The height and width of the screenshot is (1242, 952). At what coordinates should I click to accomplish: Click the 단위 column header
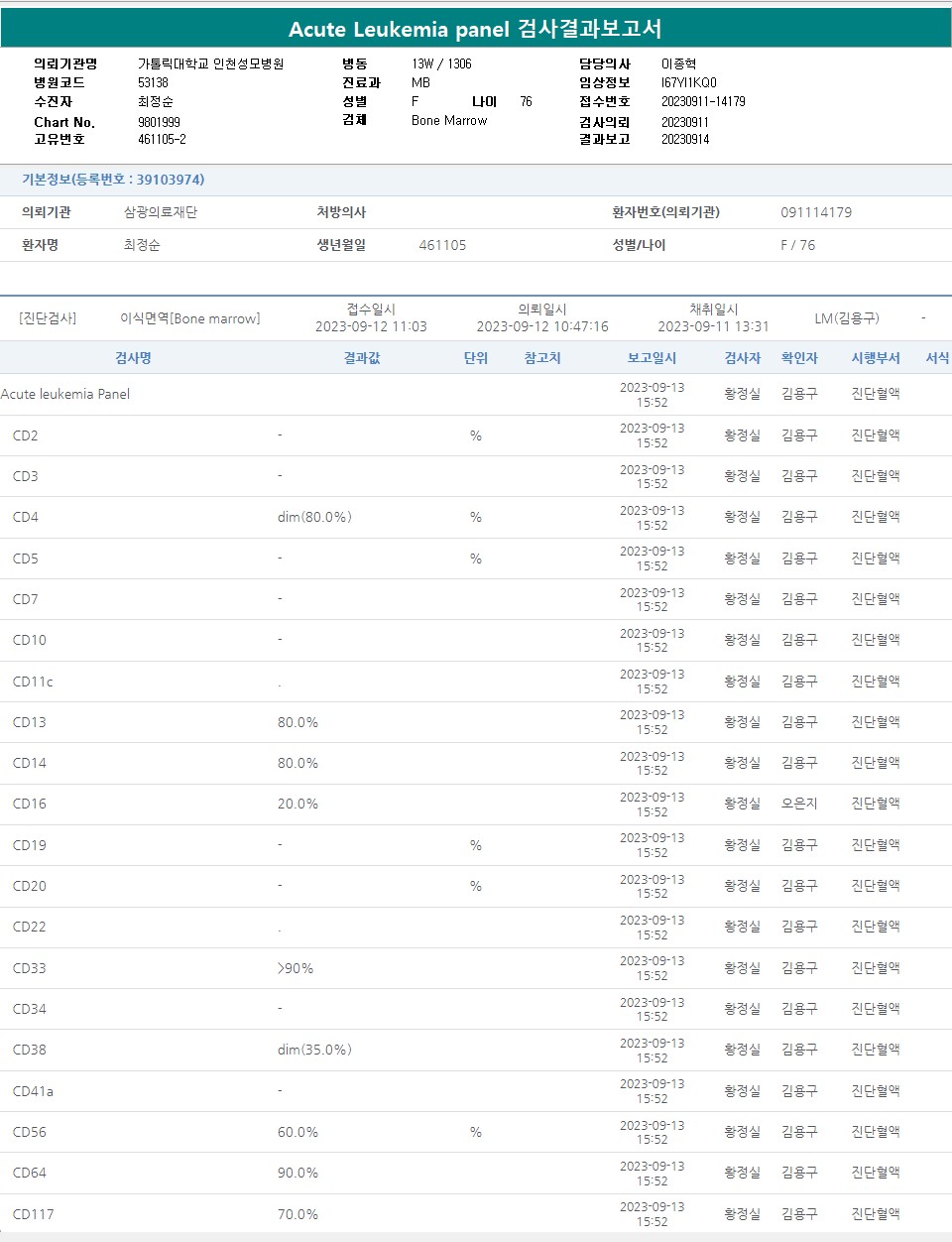click(476, 358)
